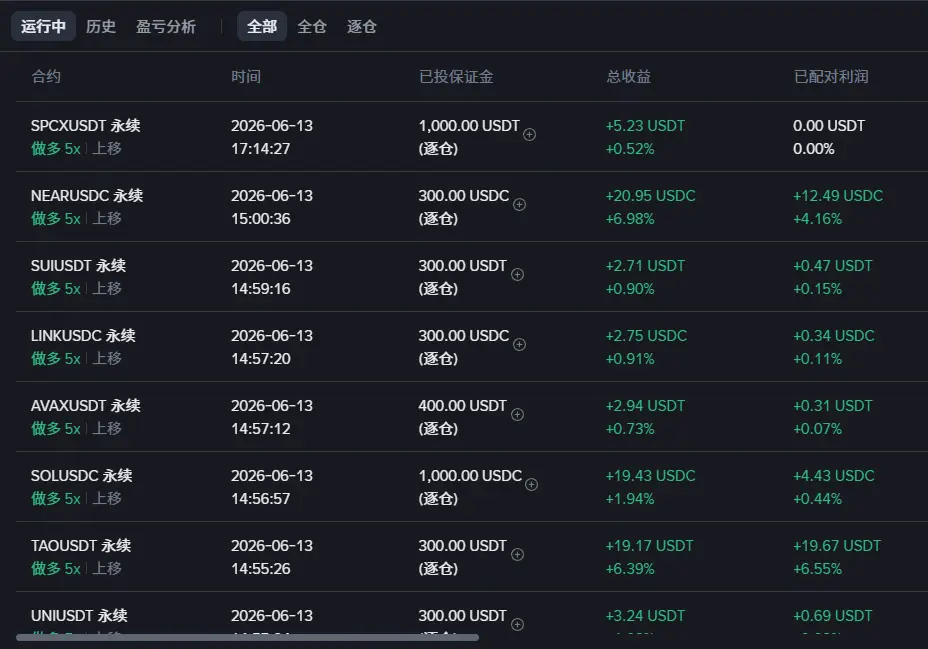Add margin to TAOUSDT position plus icon
928x649 pixels.
click(517, 554)
